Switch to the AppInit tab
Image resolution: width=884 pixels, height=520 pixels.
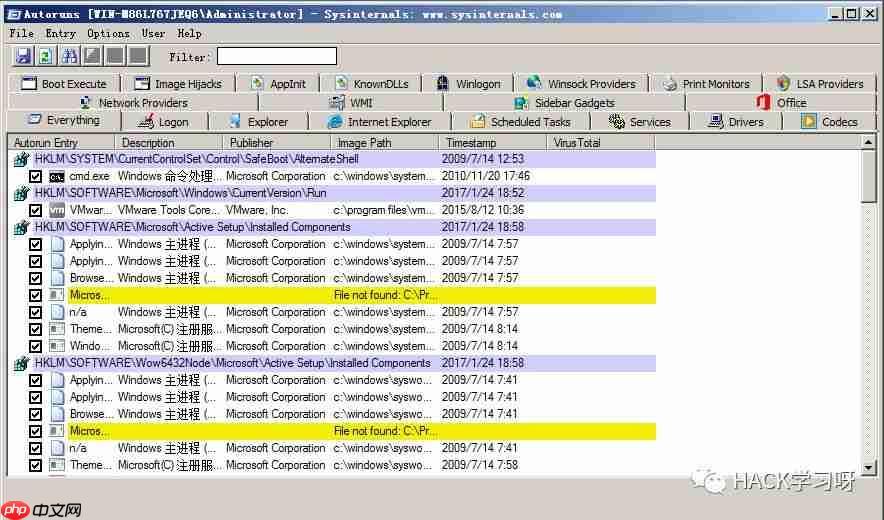pyautogui.click(x=278, y=84)
